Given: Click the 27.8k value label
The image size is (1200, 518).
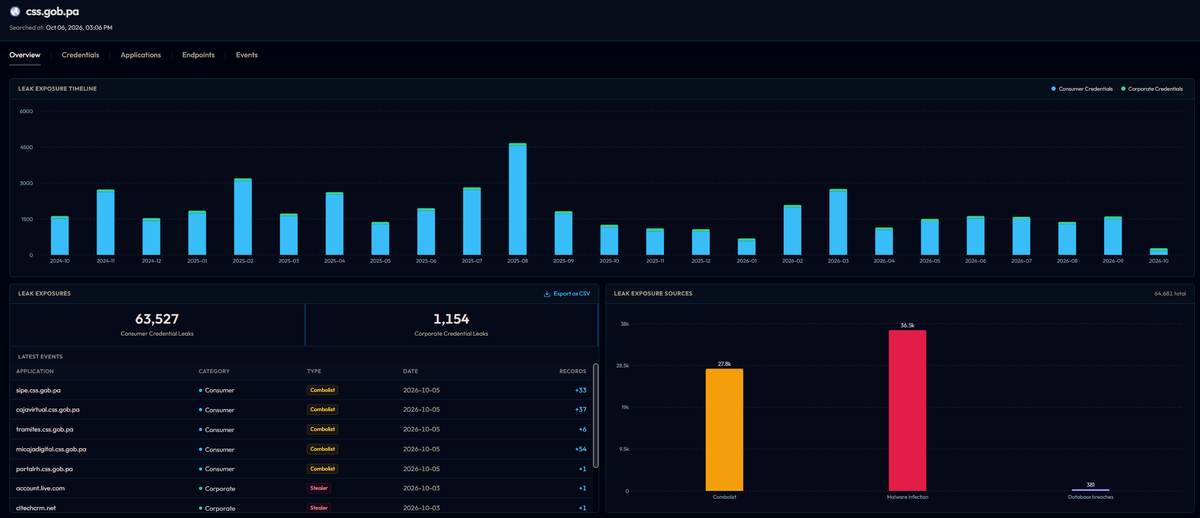Looking at the screenshot, I should [x=724, y=364].
